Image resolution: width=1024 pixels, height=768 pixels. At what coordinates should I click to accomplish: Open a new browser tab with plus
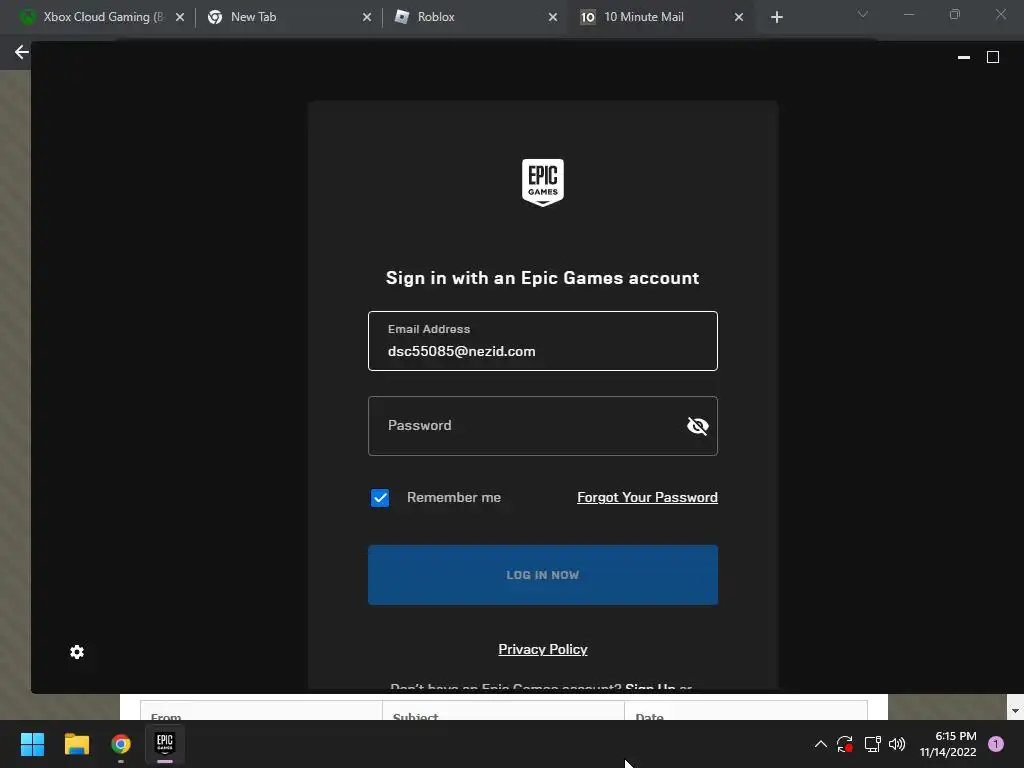point(776,17)
